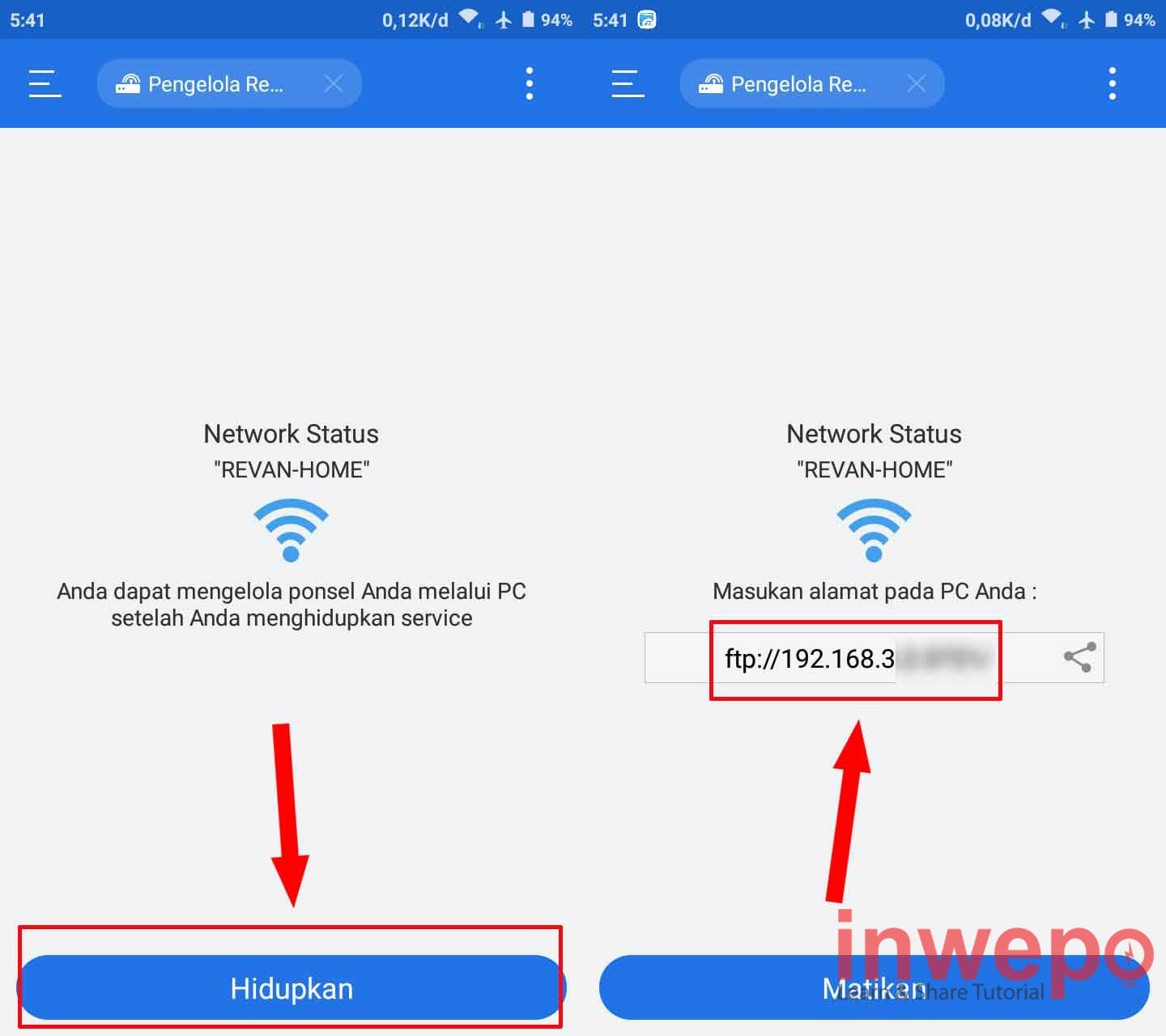
Task: Close Pengelola Re... tab in right screen
Action: [x=917, y=83]
